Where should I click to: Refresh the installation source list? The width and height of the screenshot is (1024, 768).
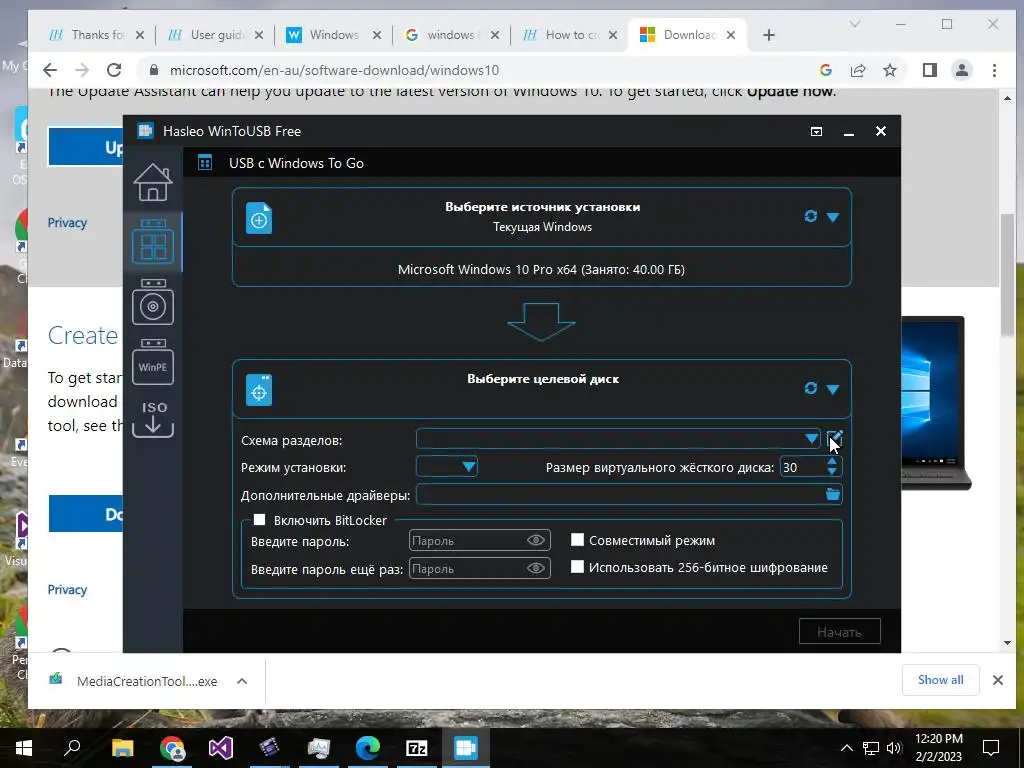pyautogui.click(x=810, y=216)
